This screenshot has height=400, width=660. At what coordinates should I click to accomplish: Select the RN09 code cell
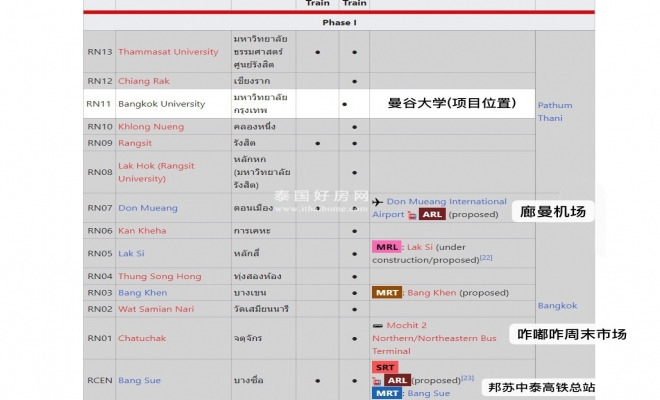pyautogui.click(x=99, y=143)
